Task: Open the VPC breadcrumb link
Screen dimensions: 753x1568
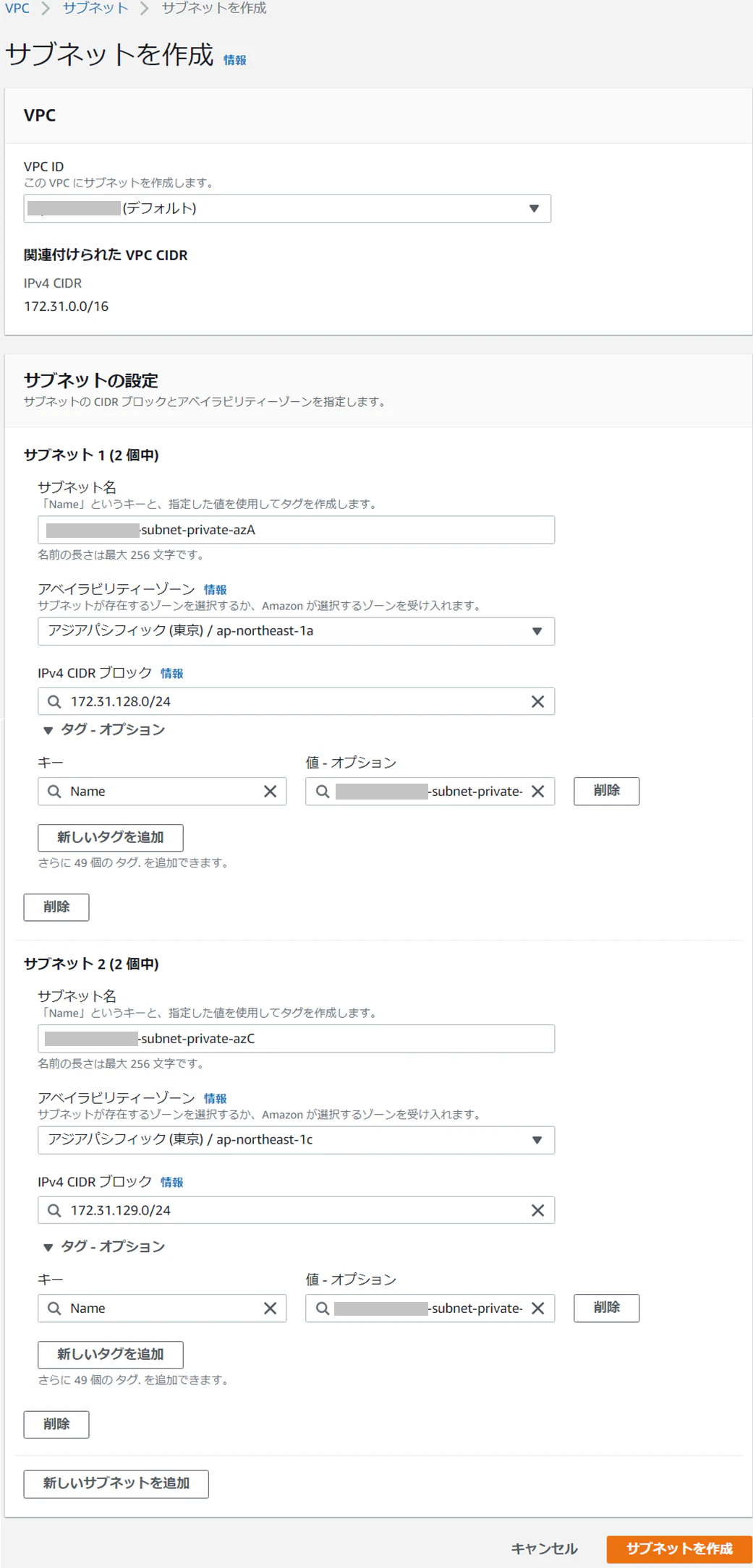Action: pos(17,8)
